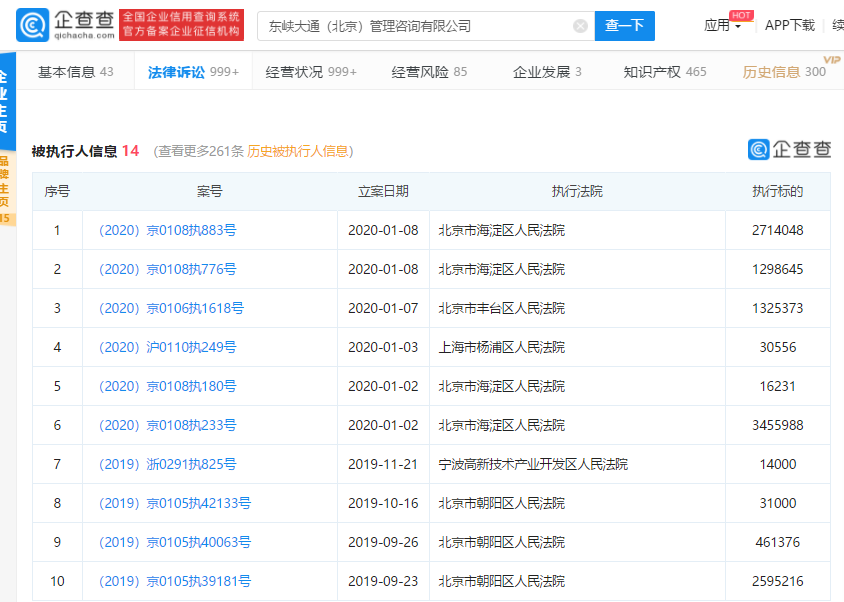844x602 pixels.
Task: Click the 品牌主页 orange side tab
Action: tap(6, 188)
